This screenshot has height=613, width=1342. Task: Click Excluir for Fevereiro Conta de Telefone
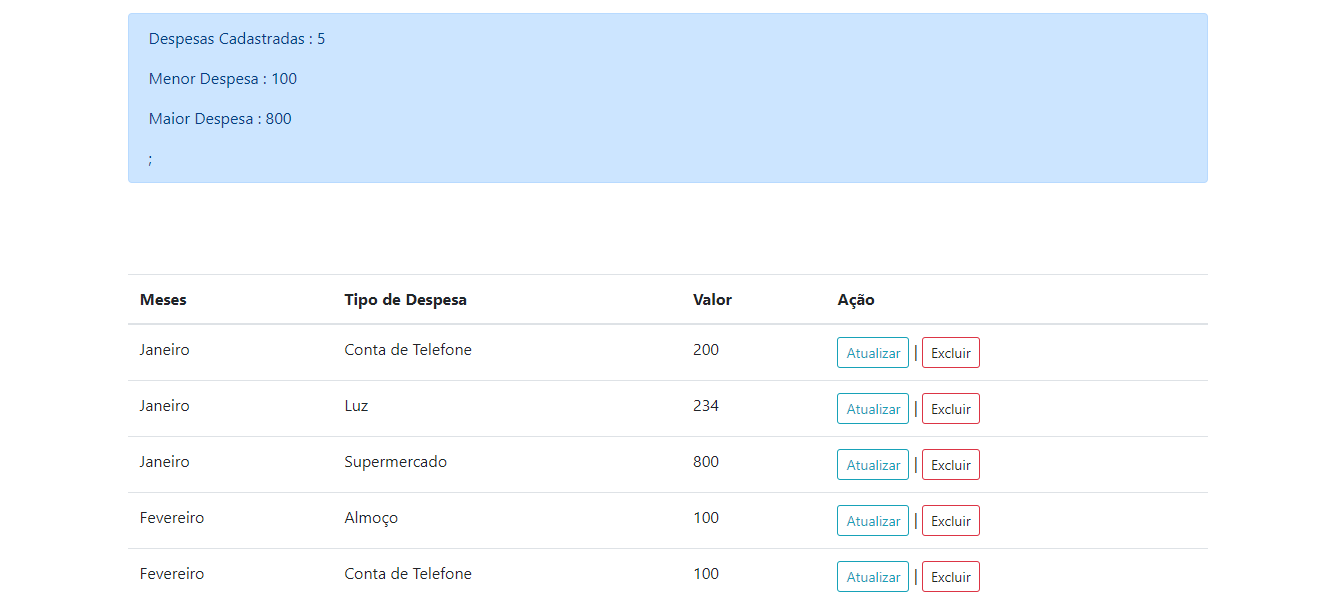point(950,576)
